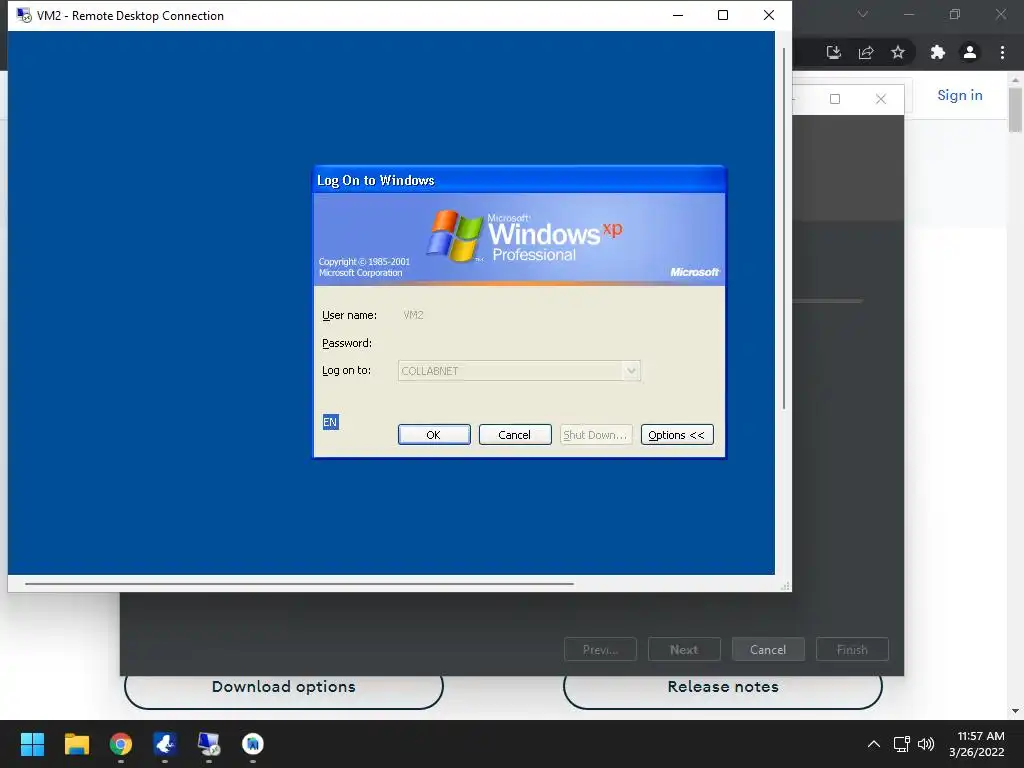Open the Log on to COLLABNET dropdown
Screen dimensions: 1024x768
[x=631, y=371]
